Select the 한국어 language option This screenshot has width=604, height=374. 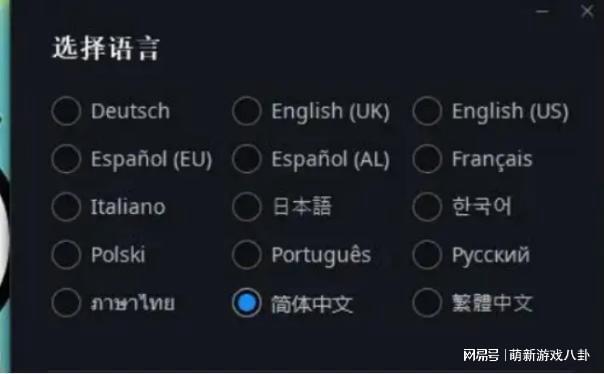coord(427,207)
